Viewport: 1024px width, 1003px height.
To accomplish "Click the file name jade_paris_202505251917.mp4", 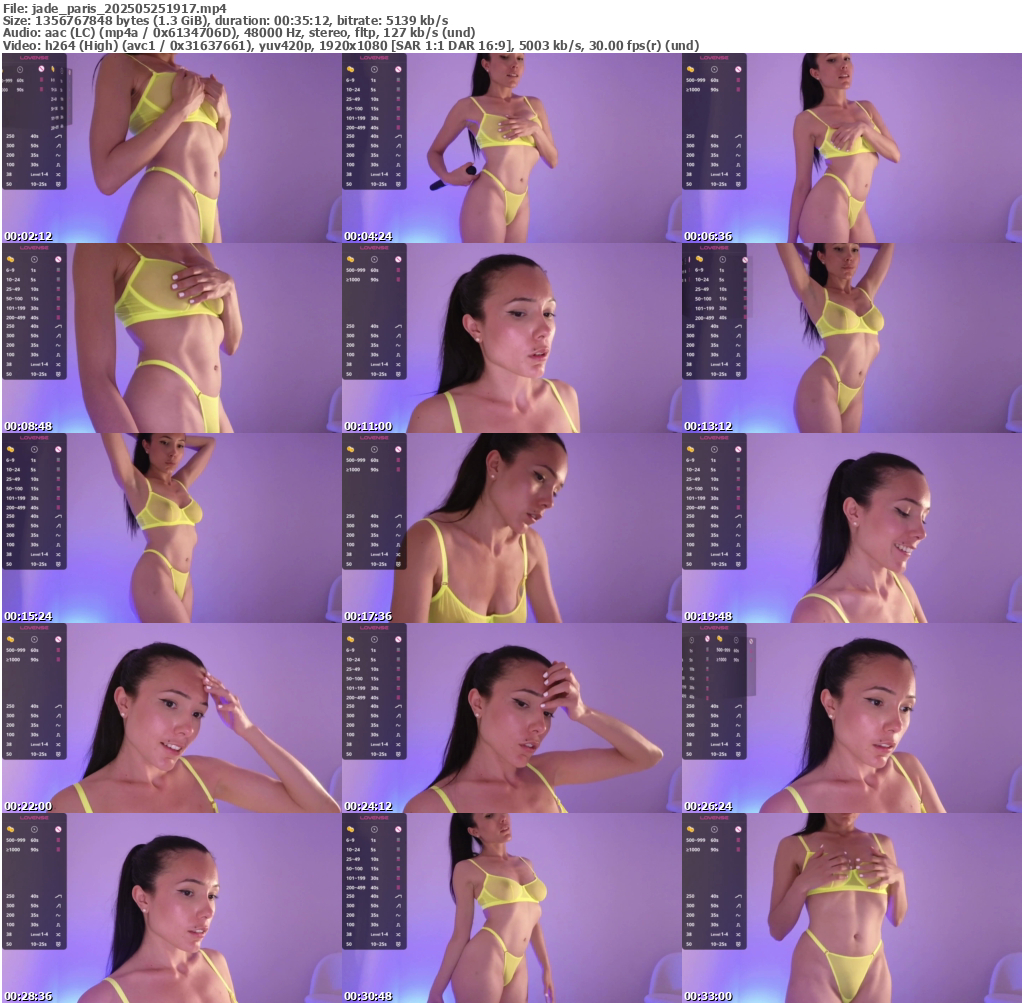I will 129,8.
